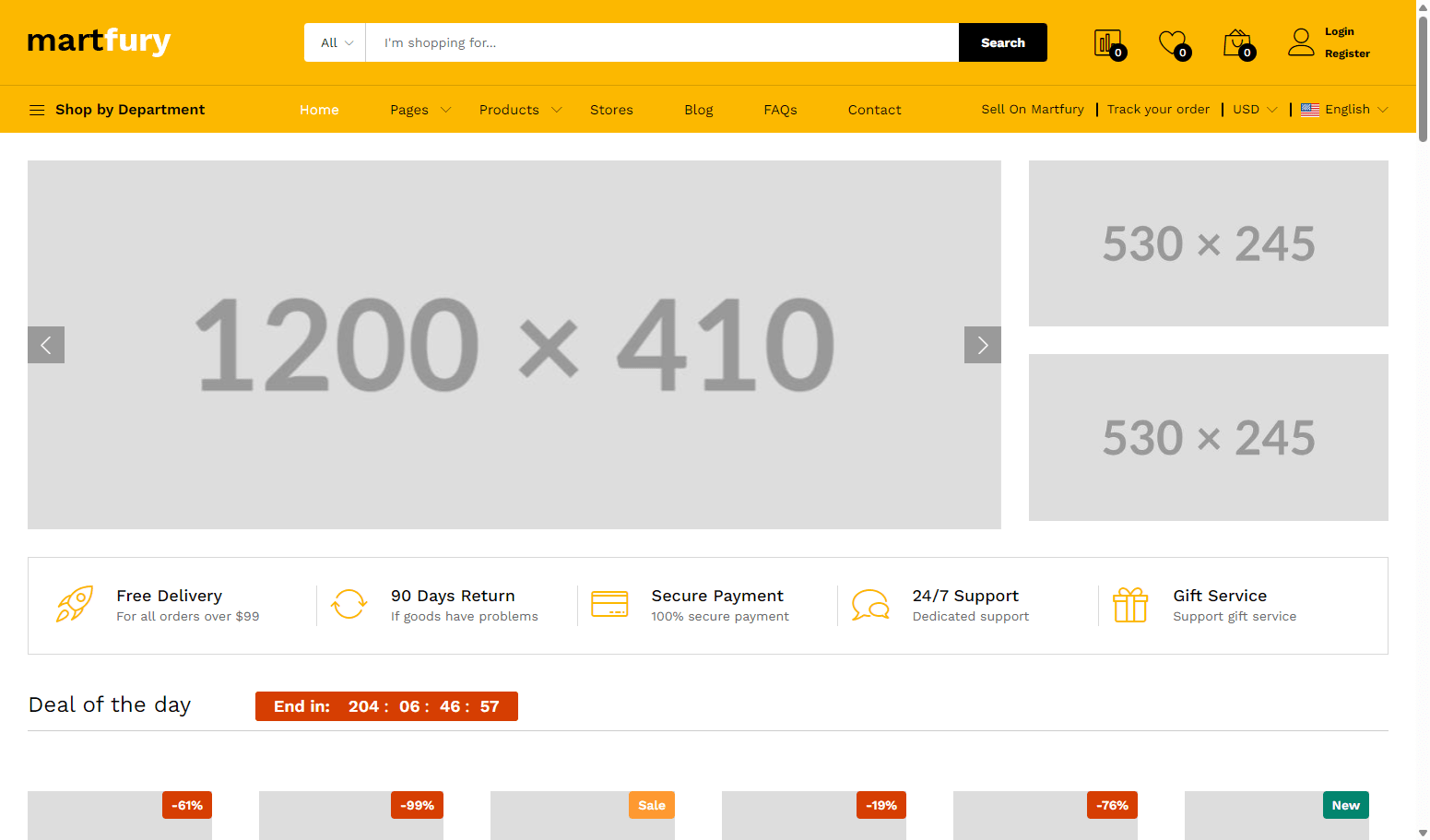Click the US flag language icon

(x=1310, y=110)
